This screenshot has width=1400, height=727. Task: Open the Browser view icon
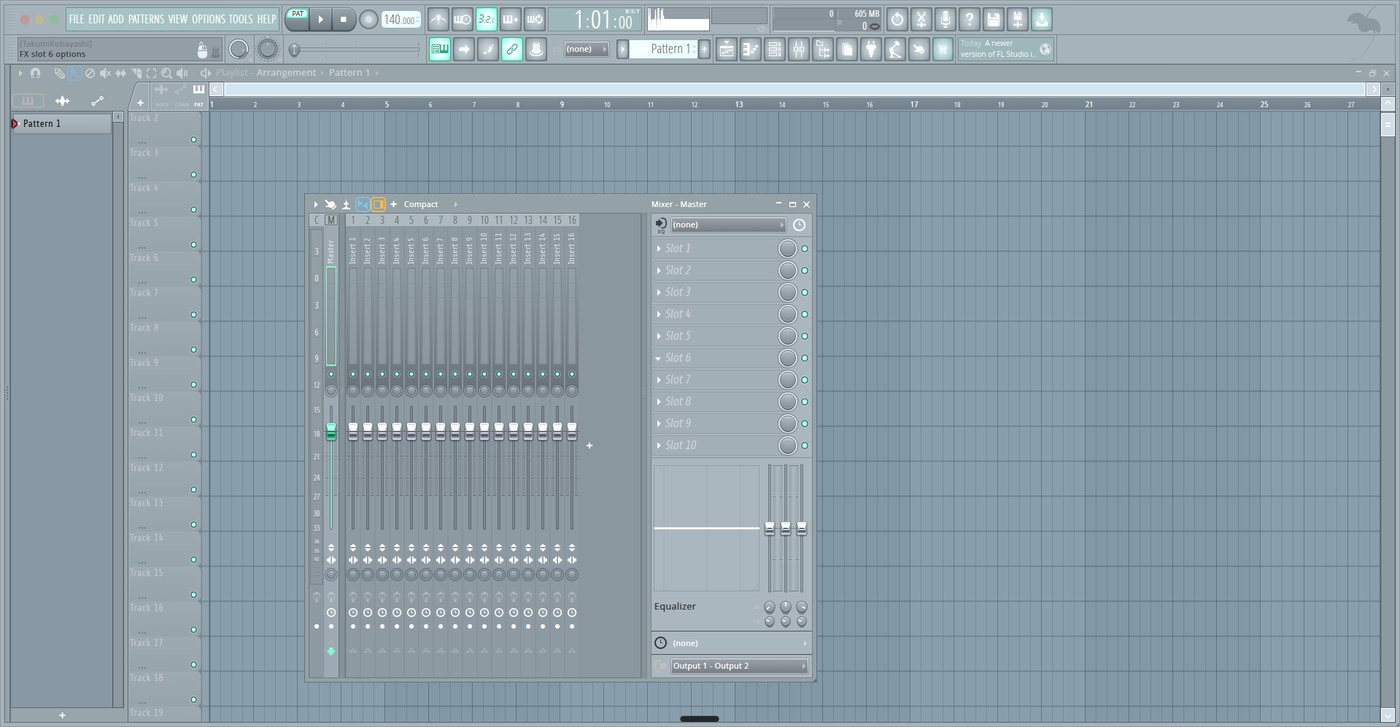(822, 49)
